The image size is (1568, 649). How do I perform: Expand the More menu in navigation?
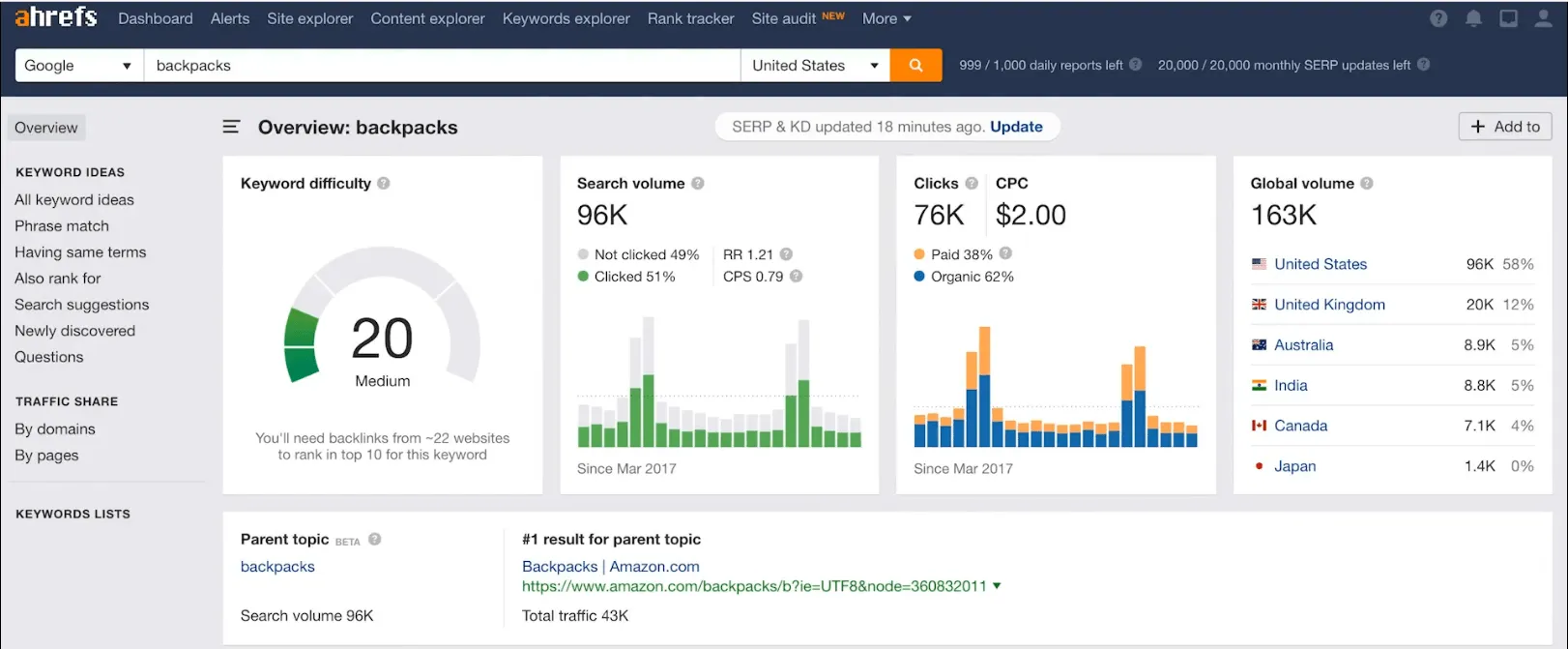click(886, 18)
